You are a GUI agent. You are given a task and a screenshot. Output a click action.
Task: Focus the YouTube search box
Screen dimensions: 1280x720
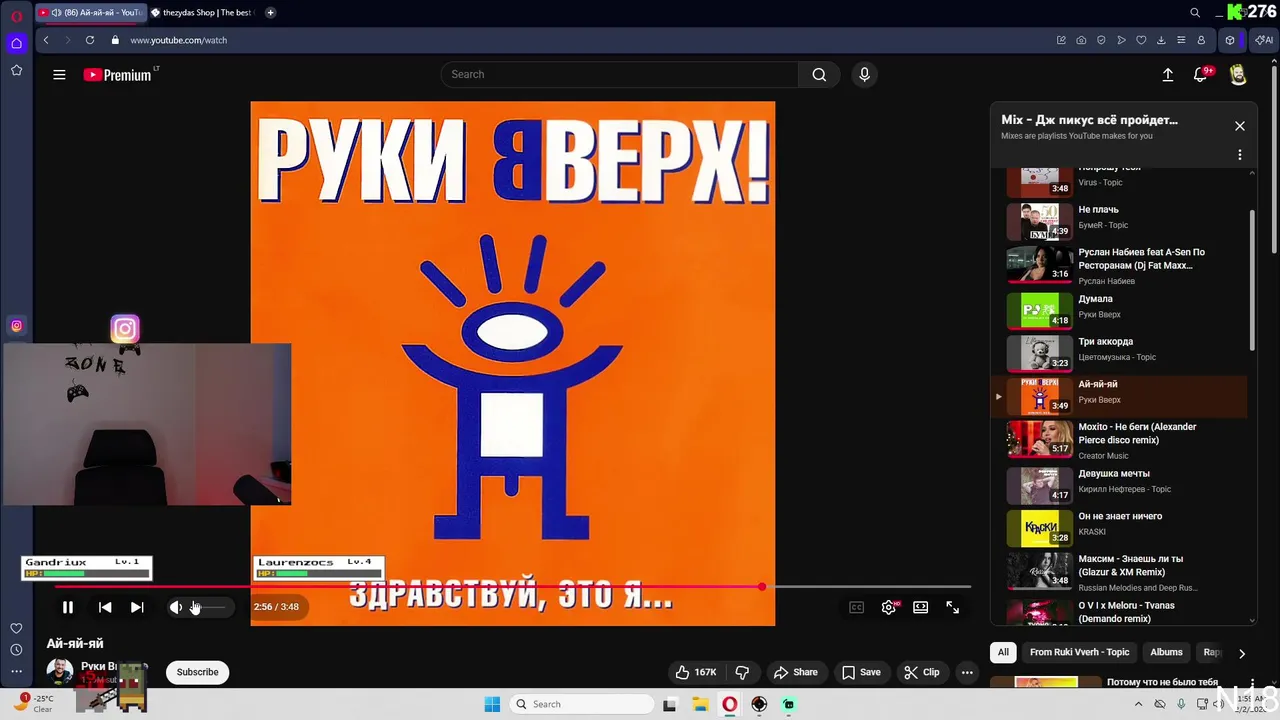(x=620, y=74)
